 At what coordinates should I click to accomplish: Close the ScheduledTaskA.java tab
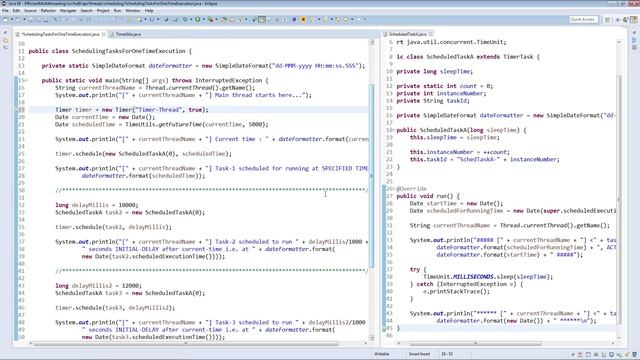[x=431, y=34]
